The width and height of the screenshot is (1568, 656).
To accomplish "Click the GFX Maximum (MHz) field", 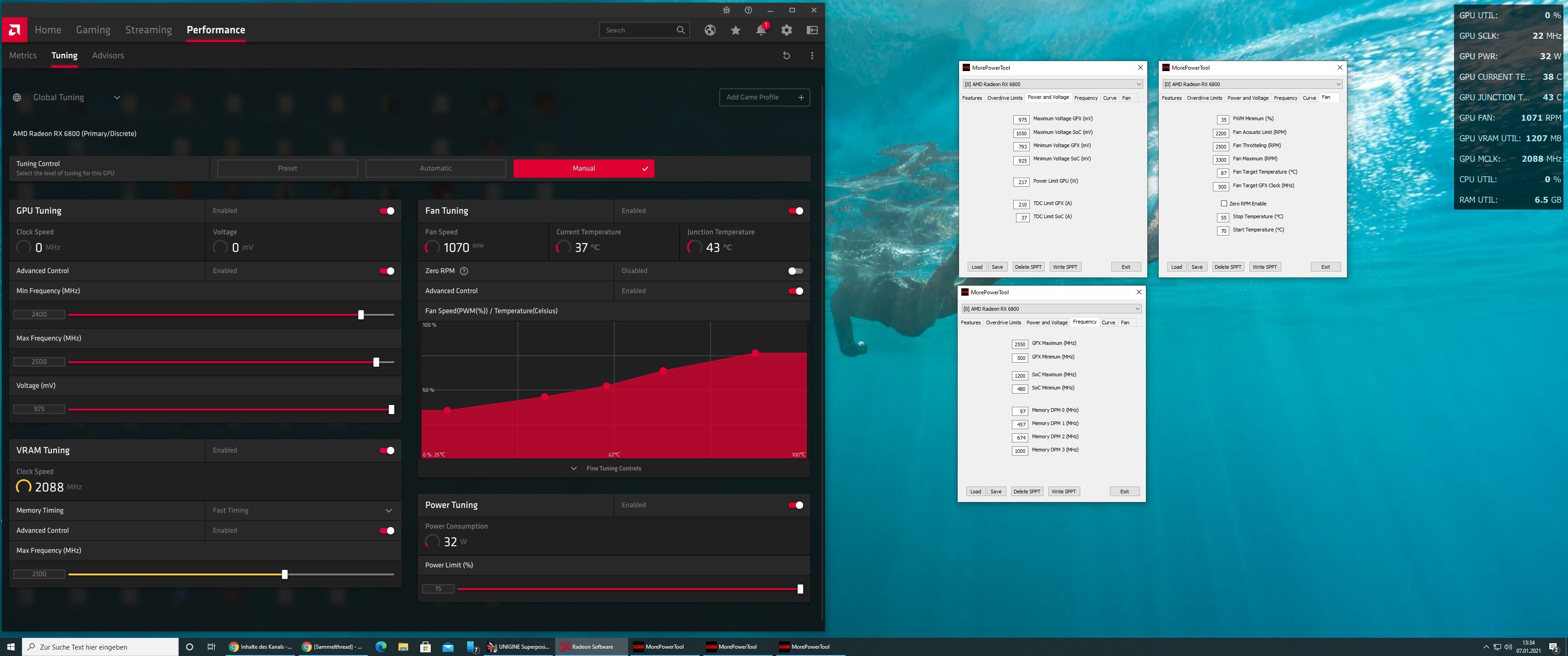I will tap(1020, 344).
